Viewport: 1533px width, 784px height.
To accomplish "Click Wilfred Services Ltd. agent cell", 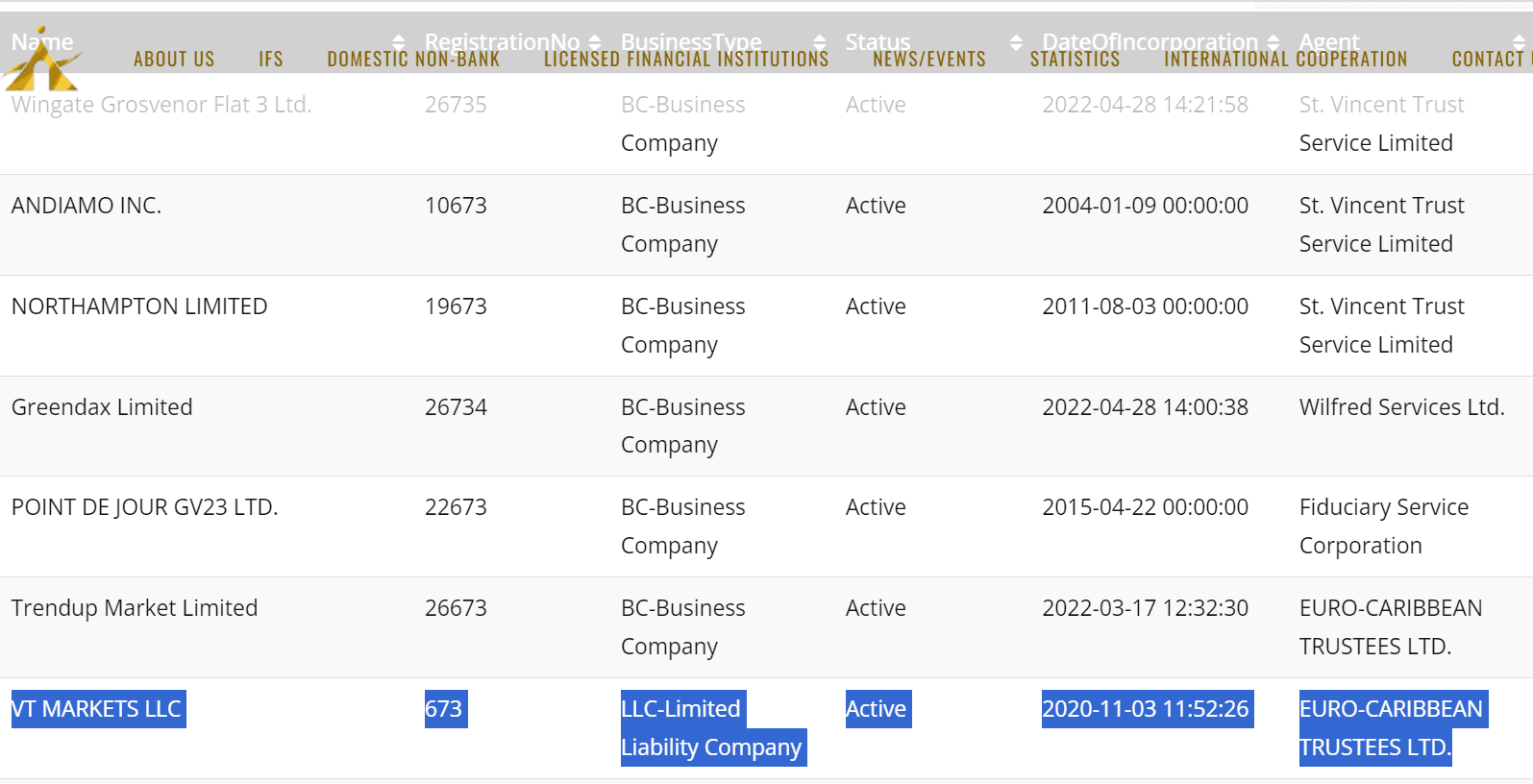I will click(1402, 407).
